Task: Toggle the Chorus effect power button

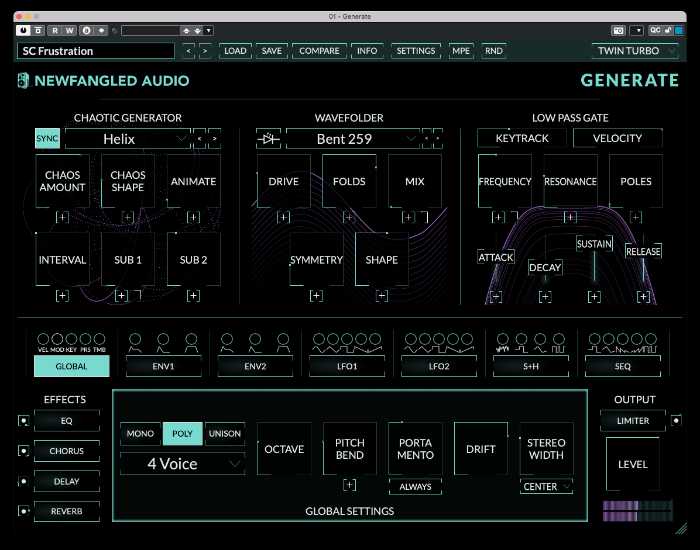Action: coord(24,451)
